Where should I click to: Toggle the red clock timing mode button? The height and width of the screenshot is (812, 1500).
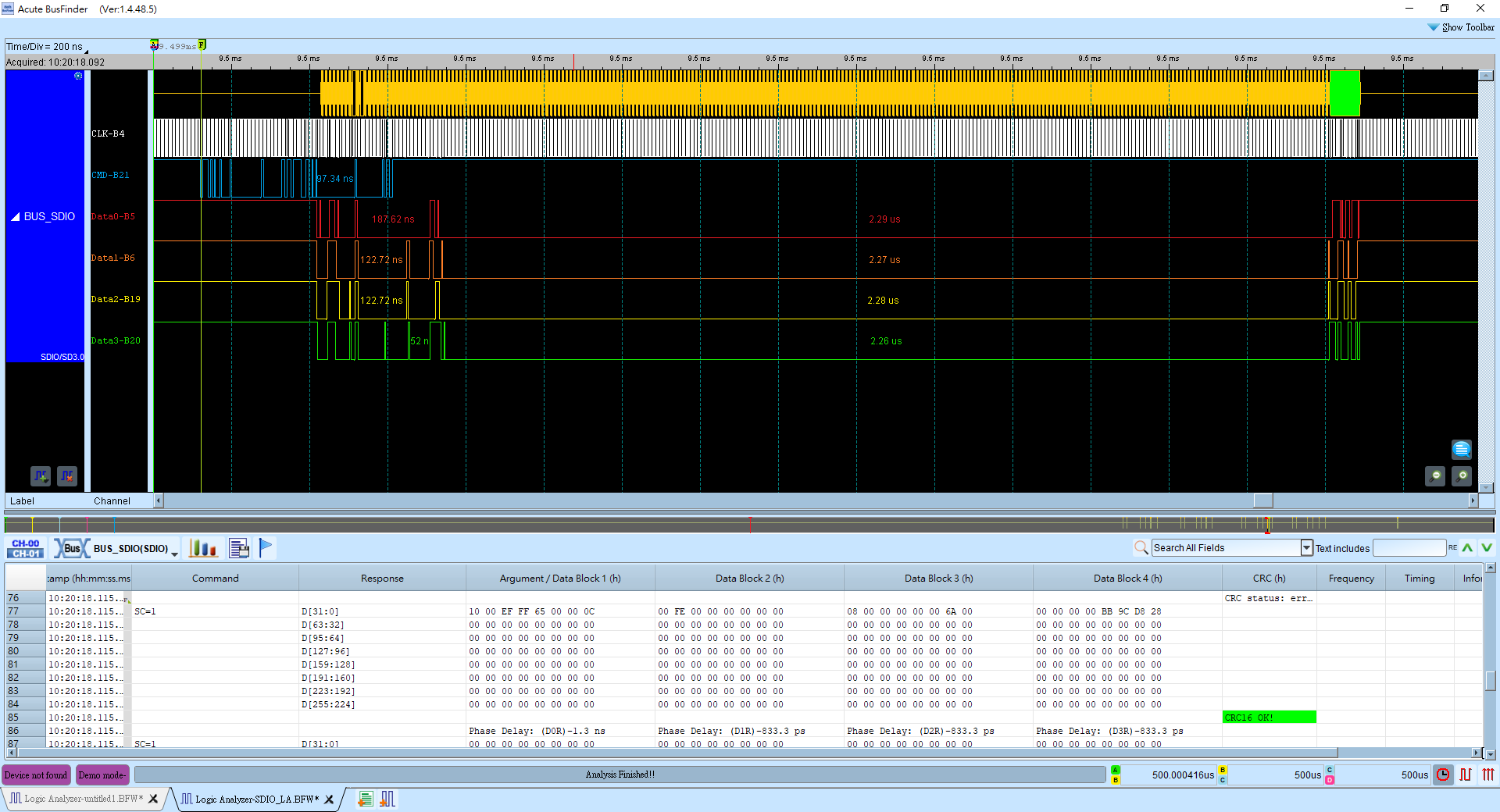1443,775
